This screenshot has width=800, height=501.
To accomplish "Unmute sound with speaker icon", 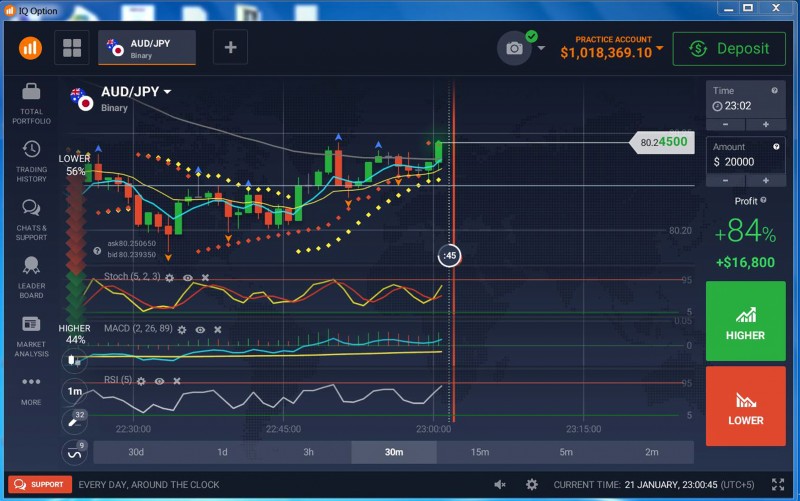I will pos(500,484).
